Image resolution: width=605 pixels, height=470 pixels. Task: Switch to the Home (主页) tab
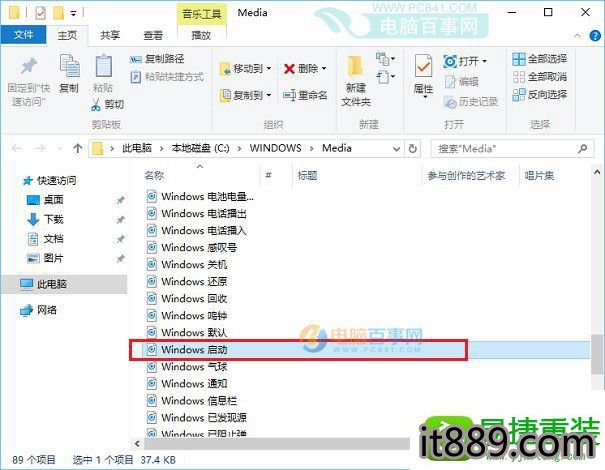[x=67, y=35]
